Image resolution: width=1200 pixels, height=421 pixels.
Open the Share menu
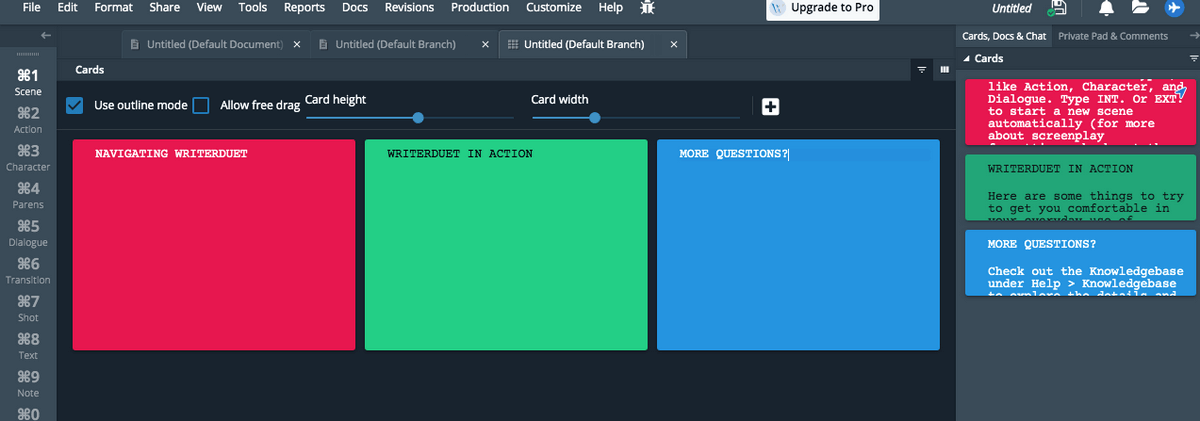(x=164, y=7)
